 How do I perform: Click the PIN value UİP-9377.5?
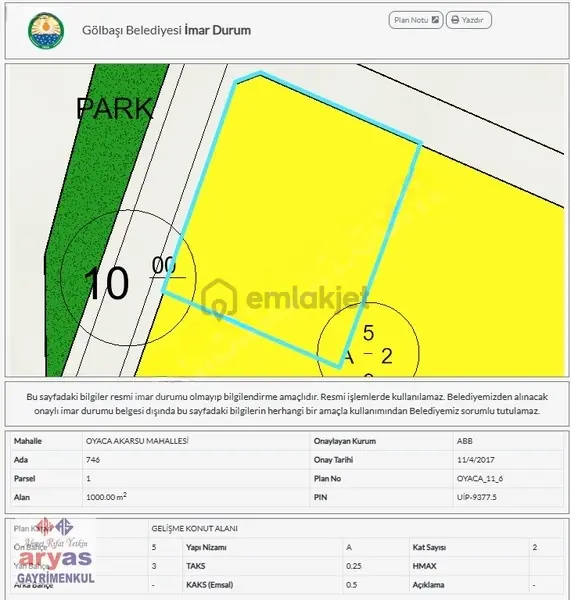(476, 497)
